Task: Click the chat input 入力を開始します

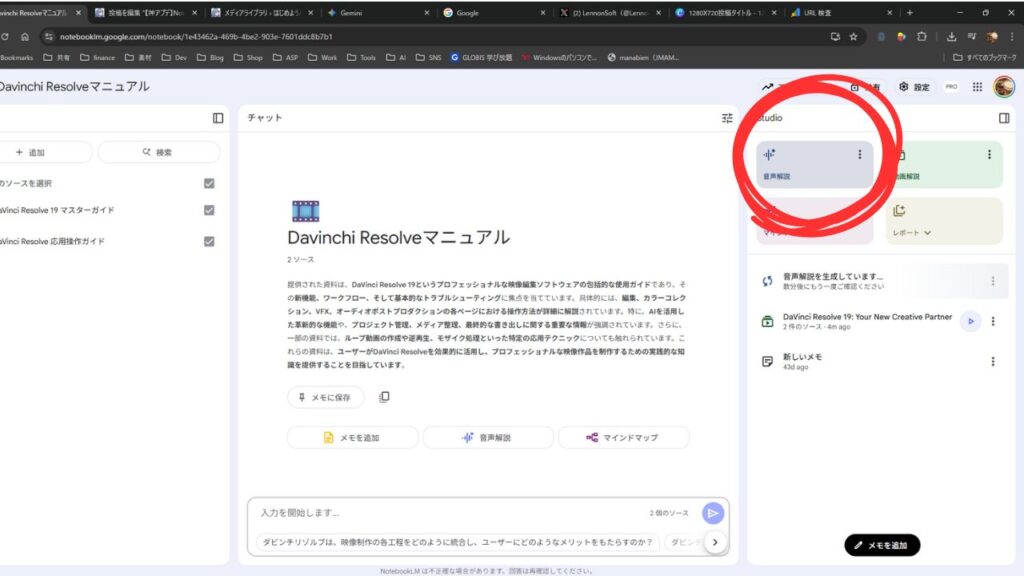Action: point(451,513)
